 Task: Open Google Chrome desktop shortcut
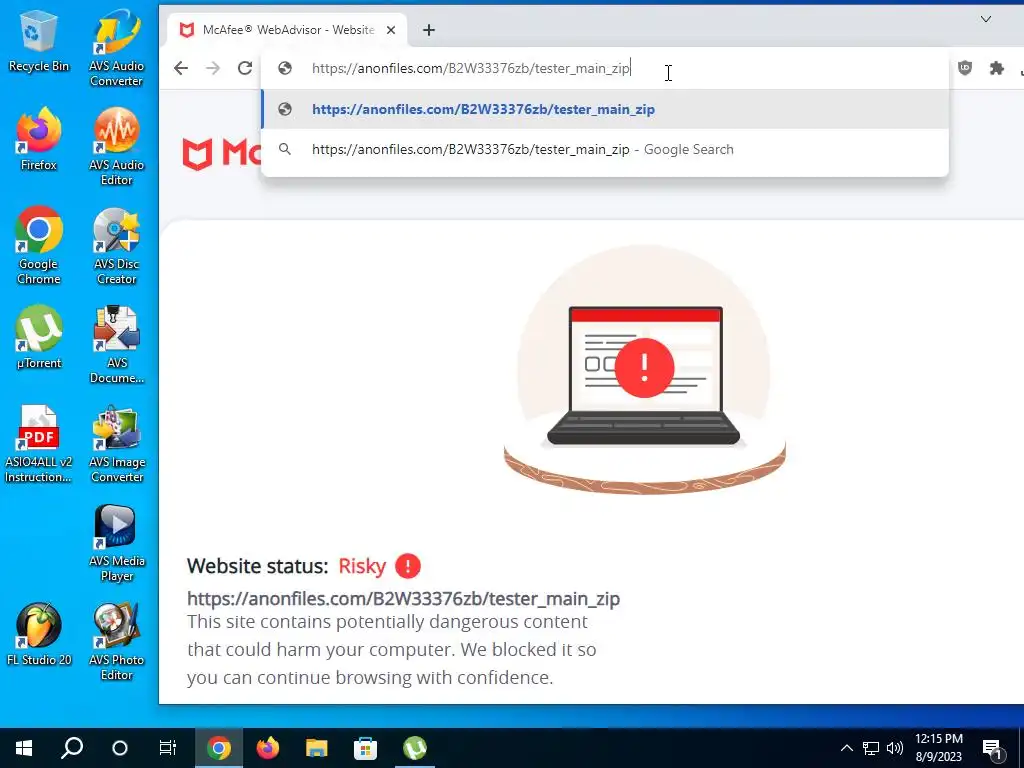click(39, 246)
